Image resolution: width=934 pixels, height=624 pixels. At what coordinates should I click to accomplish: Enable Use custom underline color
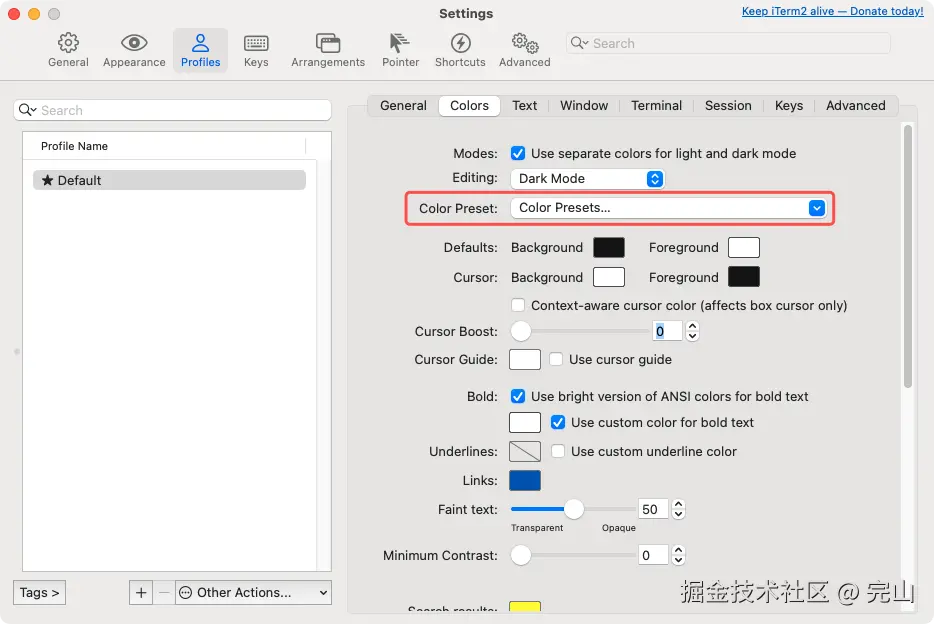coord(558,451)
